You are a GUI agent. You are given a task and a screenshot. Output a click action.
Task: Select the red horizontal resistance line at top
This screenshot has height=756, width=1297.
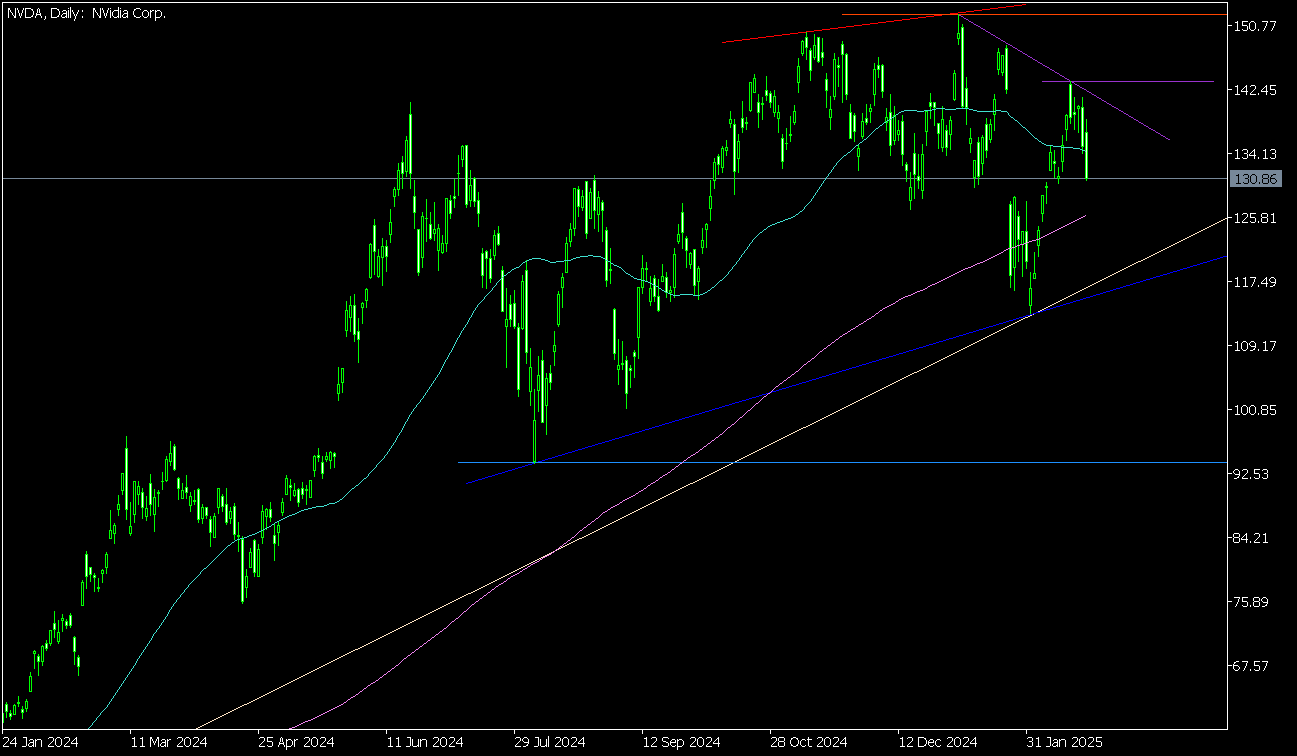click(x=1034, y=15)
